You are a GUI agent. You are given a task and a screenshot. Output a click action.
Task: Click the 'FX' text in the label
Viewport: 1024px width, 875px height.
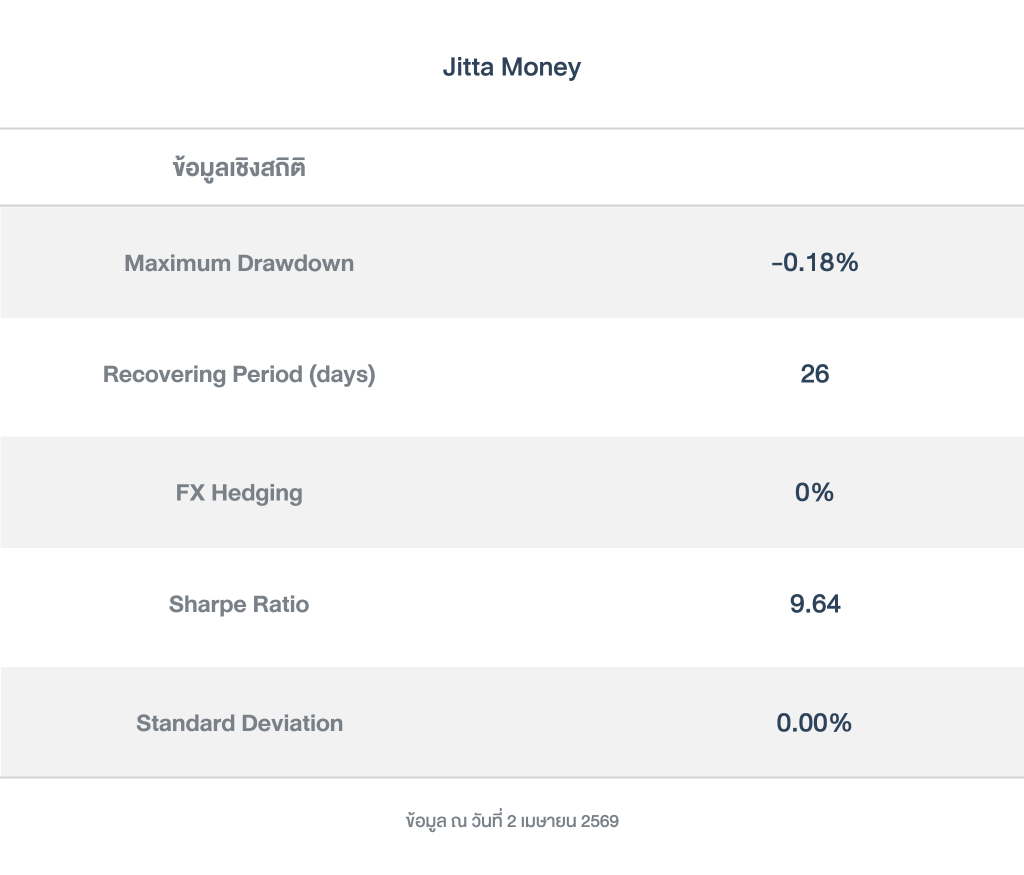point(189,493)
